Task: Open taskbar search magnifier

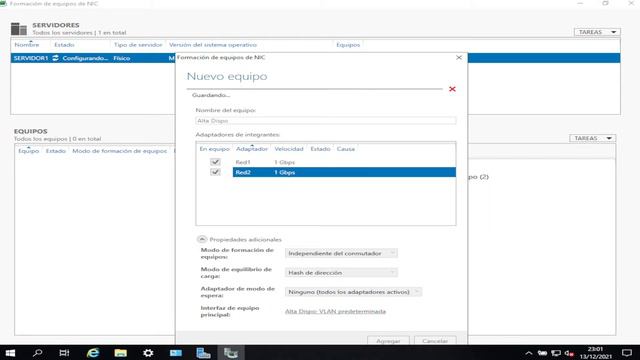Action: 38,353
